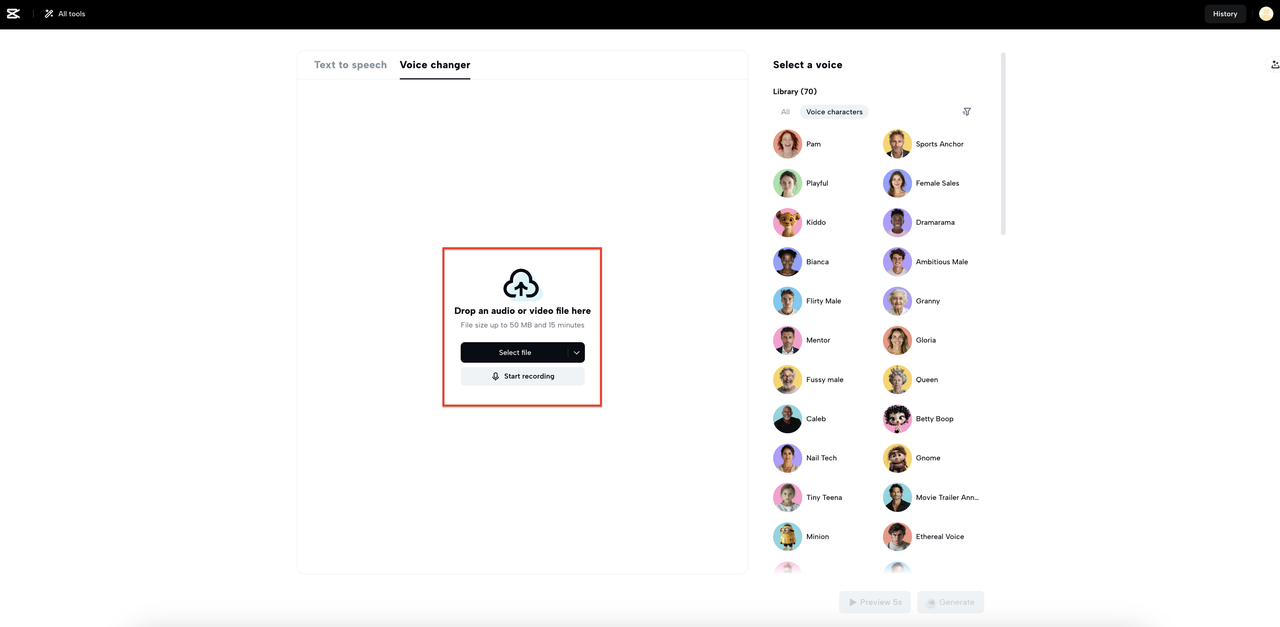Select the Voice characters filter chip
This screenshot has width=1280, height=627.
pos(834,112)
